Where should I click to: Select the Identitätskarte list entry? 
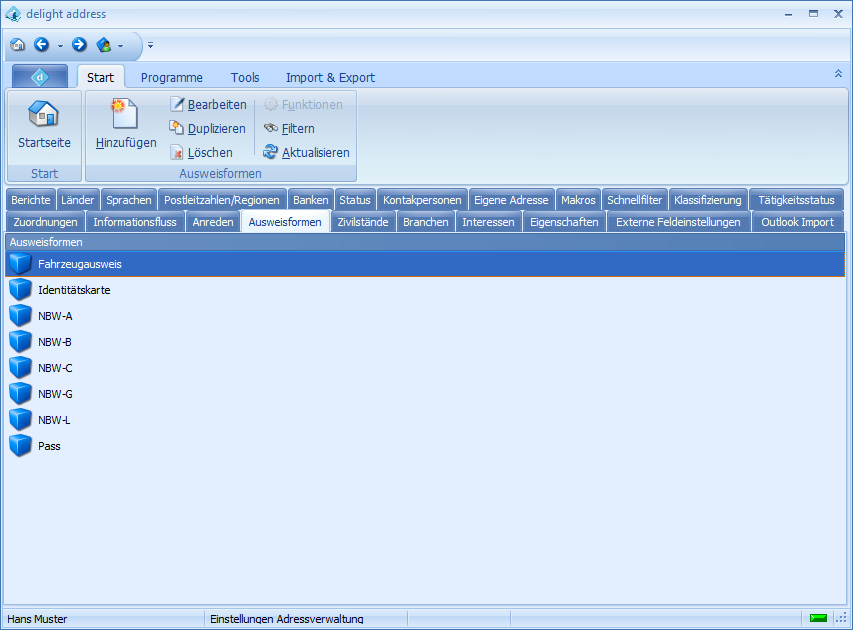click(x=74, y=290)
